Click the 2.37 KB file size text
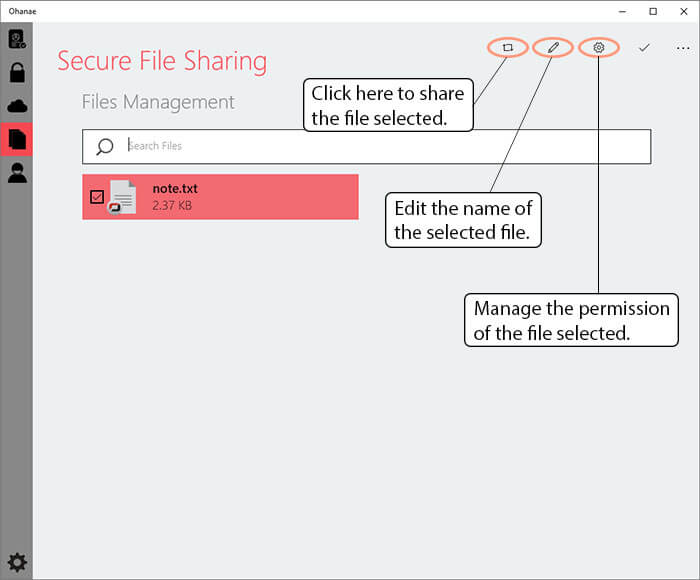Screen dimensions: 700x580 point(172,205)
